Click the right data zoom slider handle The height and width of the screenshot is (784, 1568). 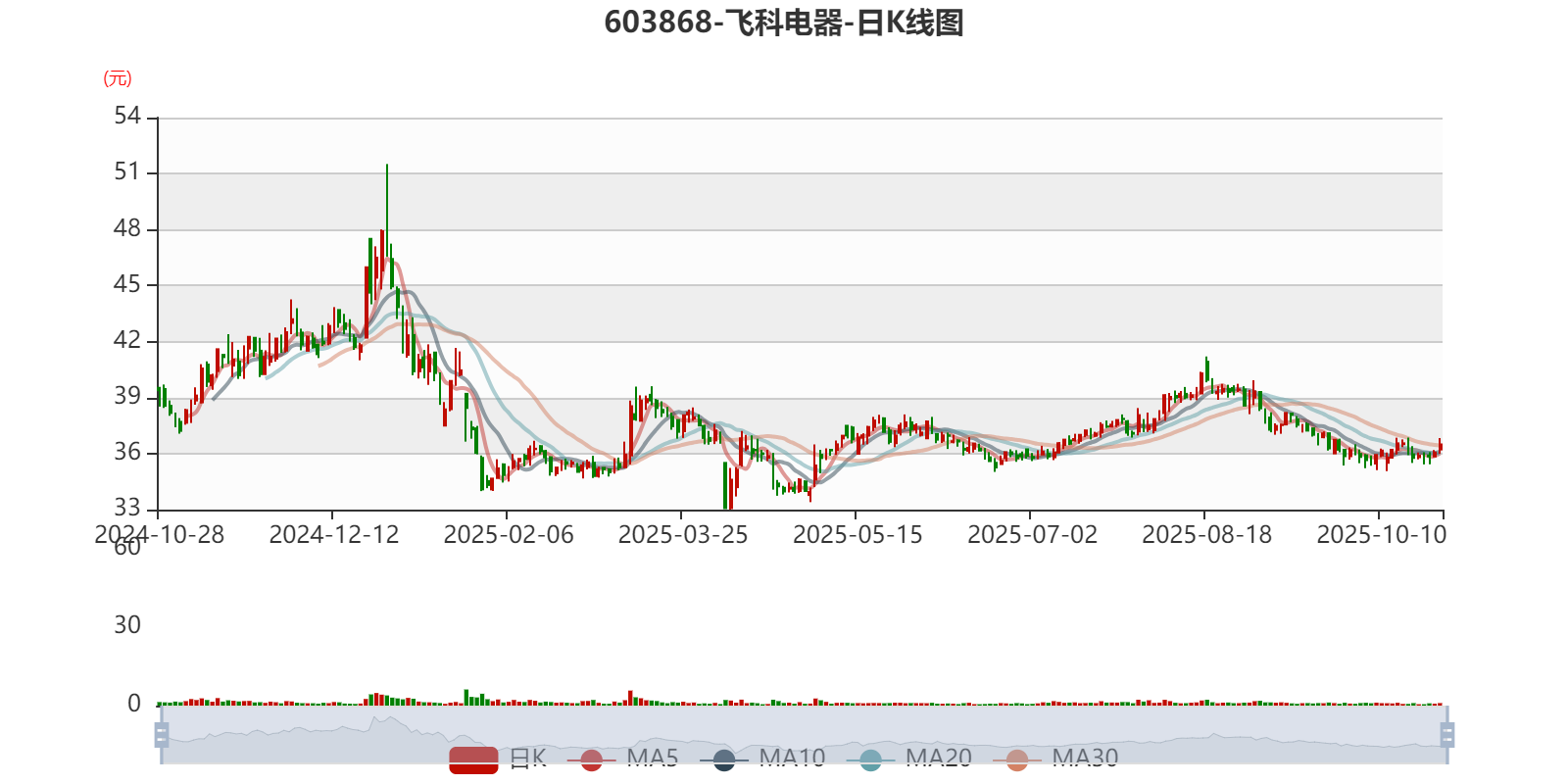click(x=1446, y=734)
